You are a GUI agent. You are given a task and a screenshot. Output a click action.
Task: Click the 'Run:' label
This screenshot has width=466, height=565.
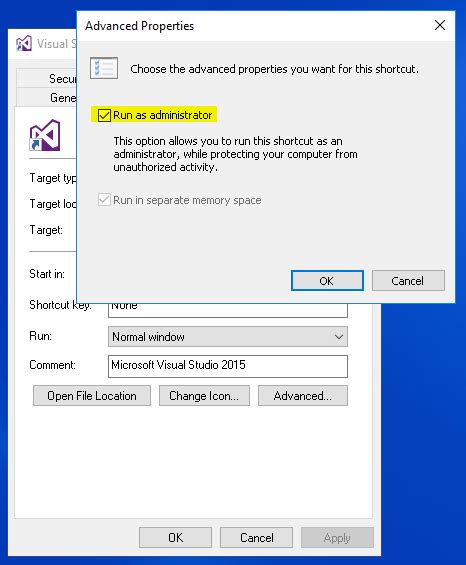click(x=40, y=336)
